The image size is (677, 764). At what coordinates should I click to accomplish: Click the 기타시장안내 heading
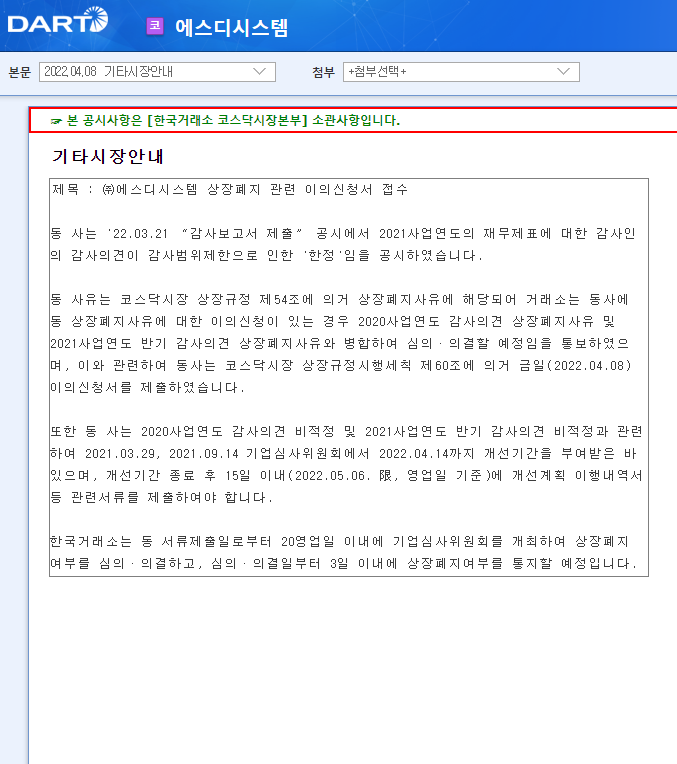tap(108, 156)
